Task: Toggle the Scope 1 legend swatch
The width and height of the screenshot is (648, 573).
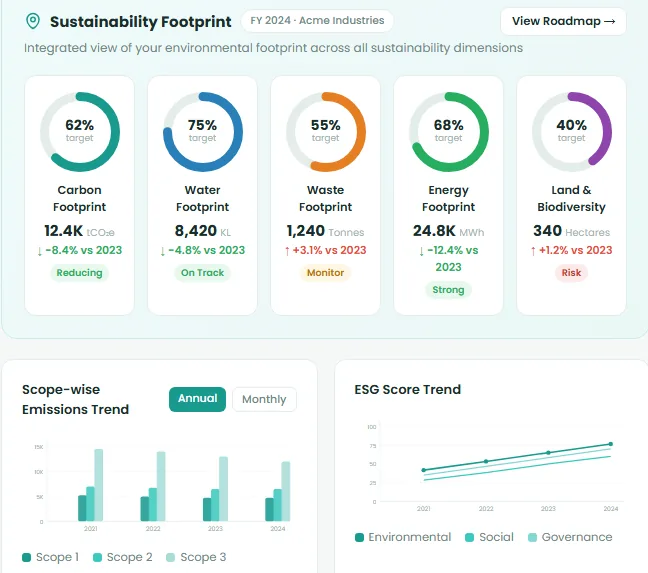Action: 26,557
